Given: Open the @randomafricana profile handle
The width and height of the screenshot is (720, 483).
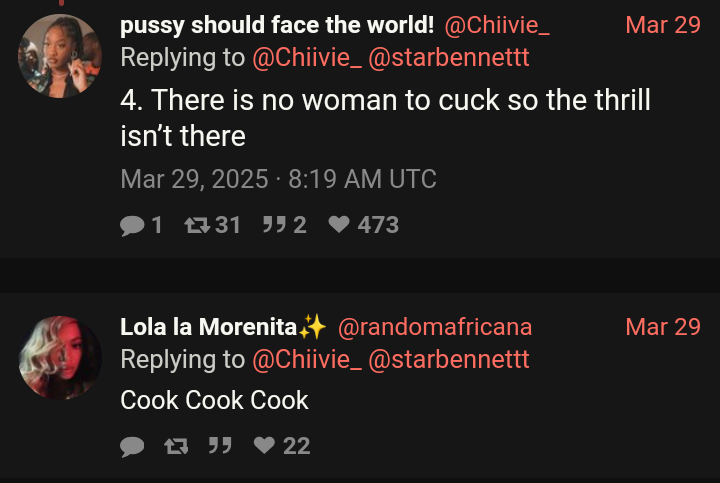Looking at the screenshot, I should pos(435,327).
